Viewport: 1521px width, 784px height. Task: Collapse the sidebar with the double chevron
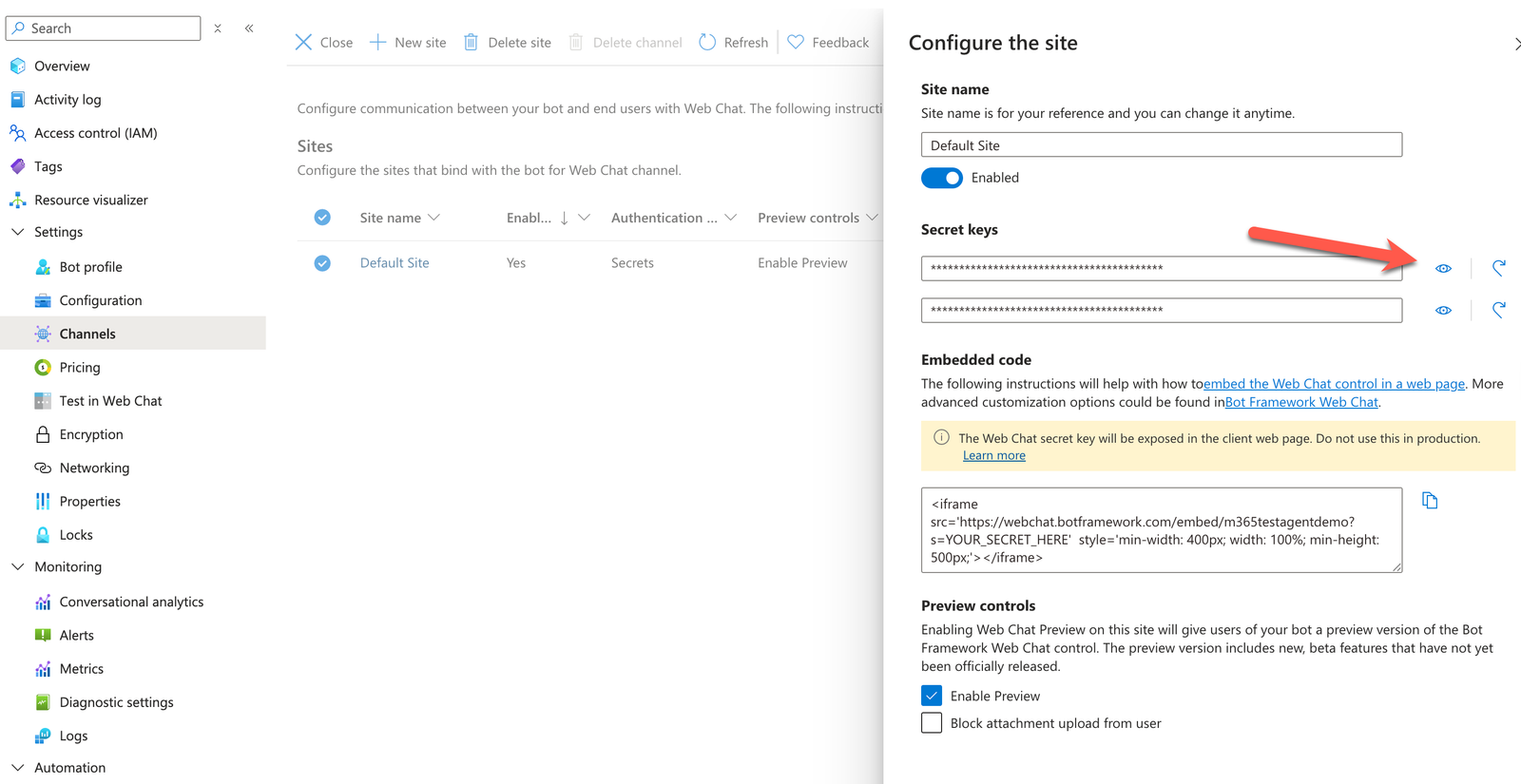pyautogui.click(x=249, y=29)
